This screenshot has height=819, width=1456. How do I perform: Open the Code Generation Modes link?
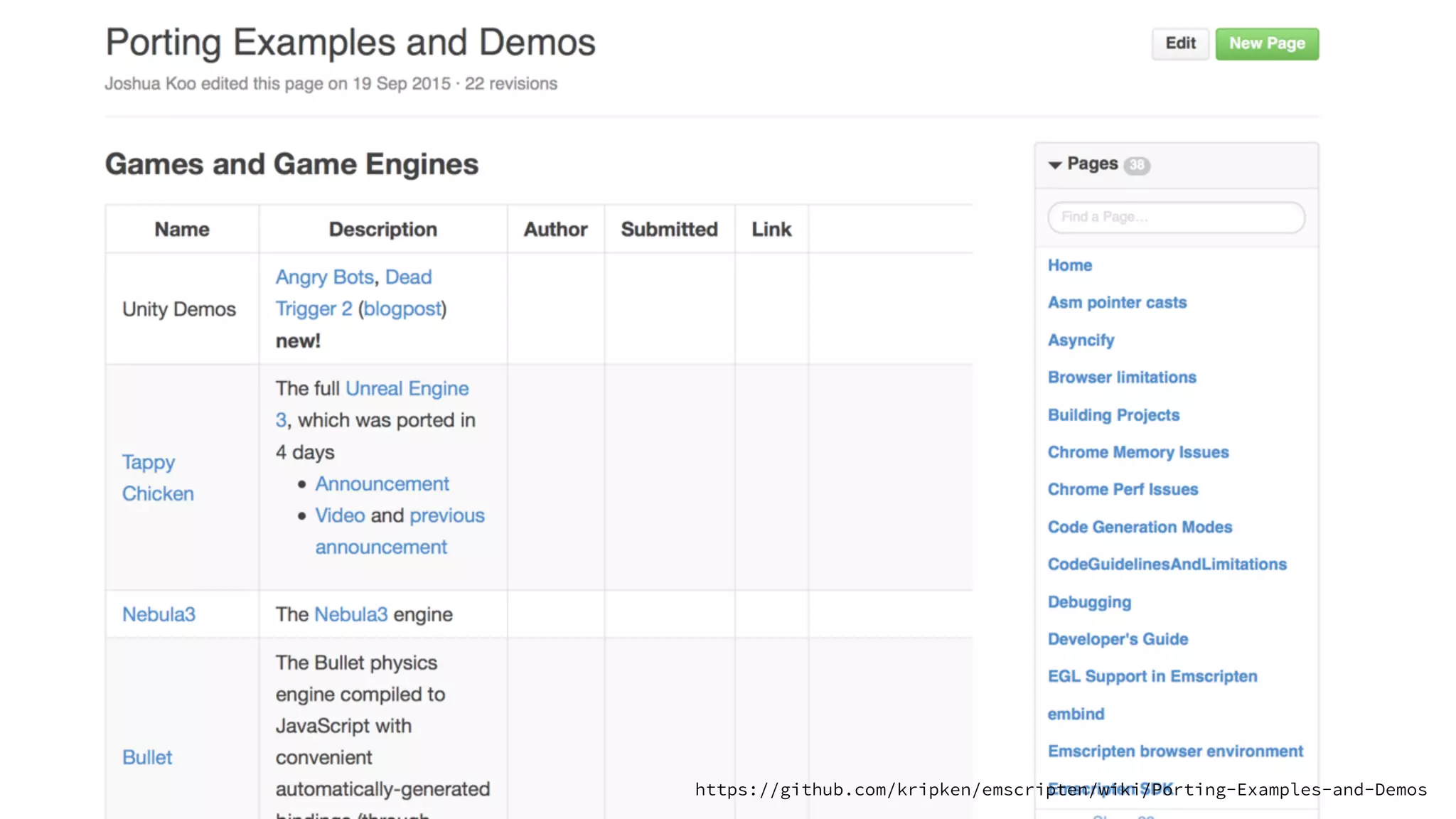pos(1140,528)
